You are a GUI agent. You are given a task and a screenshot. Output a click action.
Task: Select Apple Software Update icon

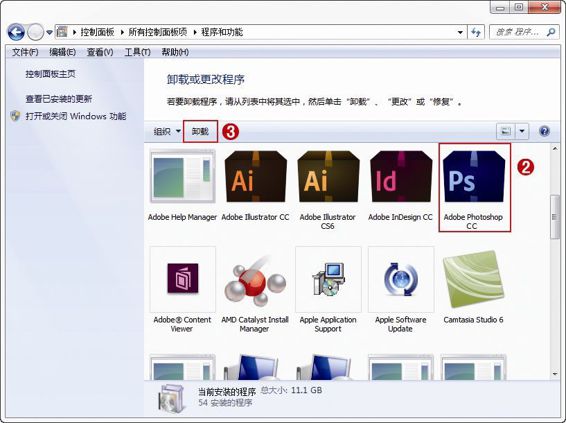tap(401, 280)
